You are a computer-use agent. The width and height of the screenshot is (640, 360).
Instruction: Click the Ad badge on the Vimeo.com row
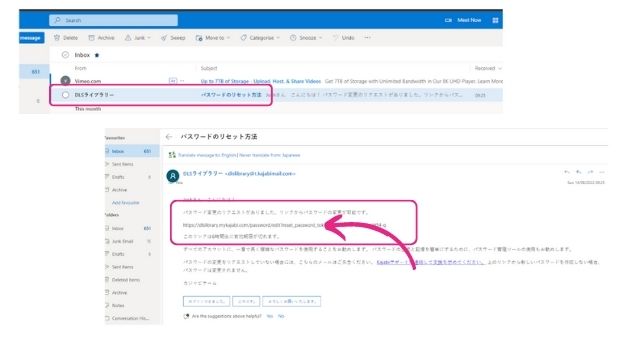(x=173, y=81)
